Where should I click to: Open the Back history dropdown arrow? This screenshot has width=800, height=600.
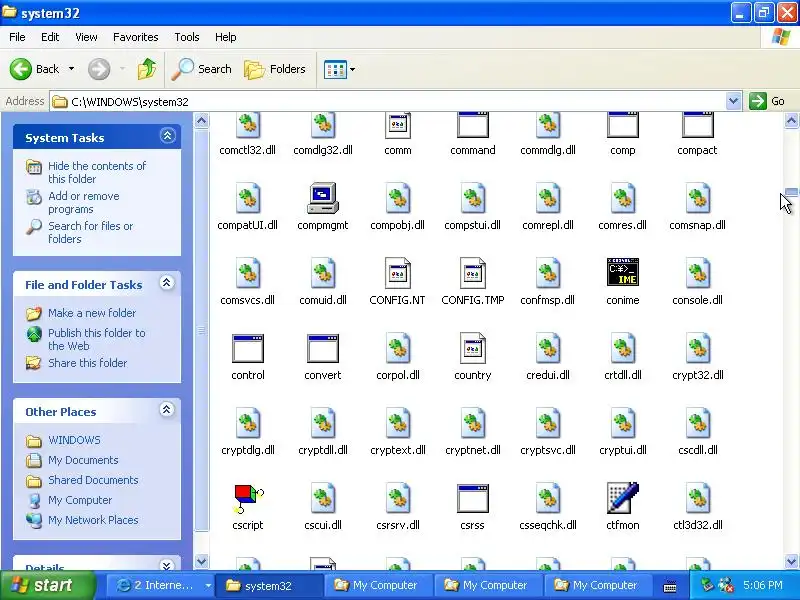click(x=71, y=69)
